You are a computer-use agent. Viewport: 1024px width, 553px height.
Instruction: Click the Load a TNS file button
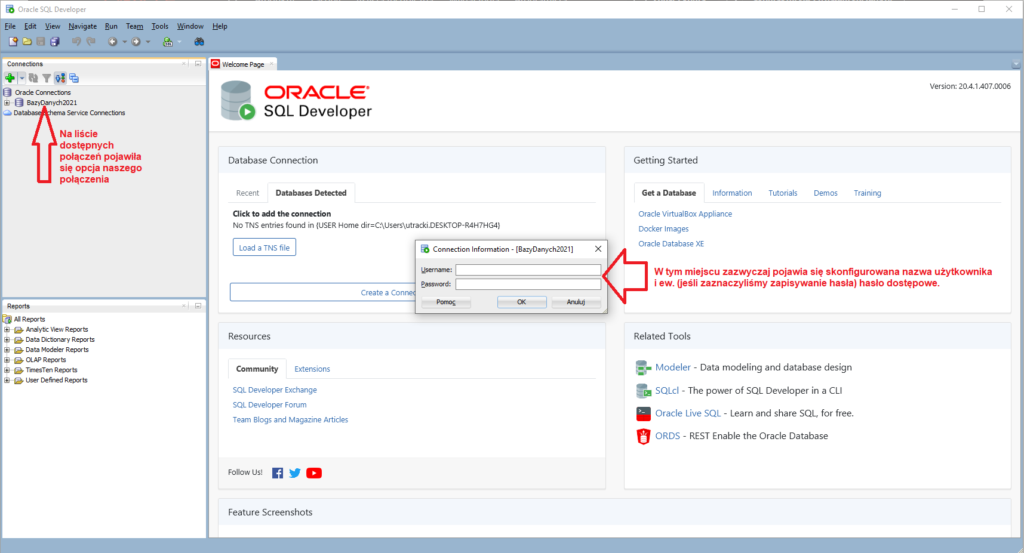[264, 247]
